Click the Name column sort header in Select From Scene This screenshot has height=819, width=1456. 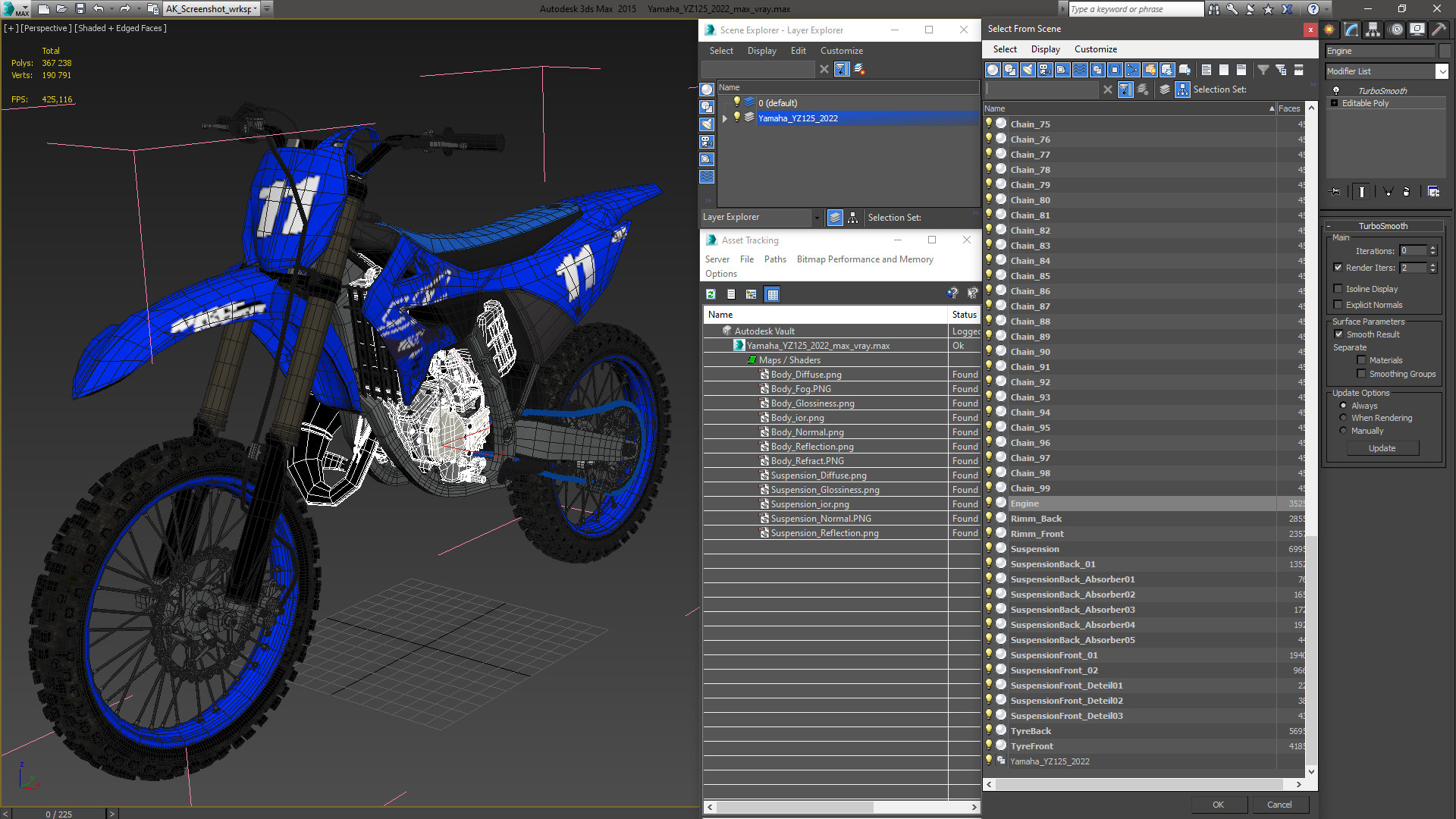(1129, 108)
